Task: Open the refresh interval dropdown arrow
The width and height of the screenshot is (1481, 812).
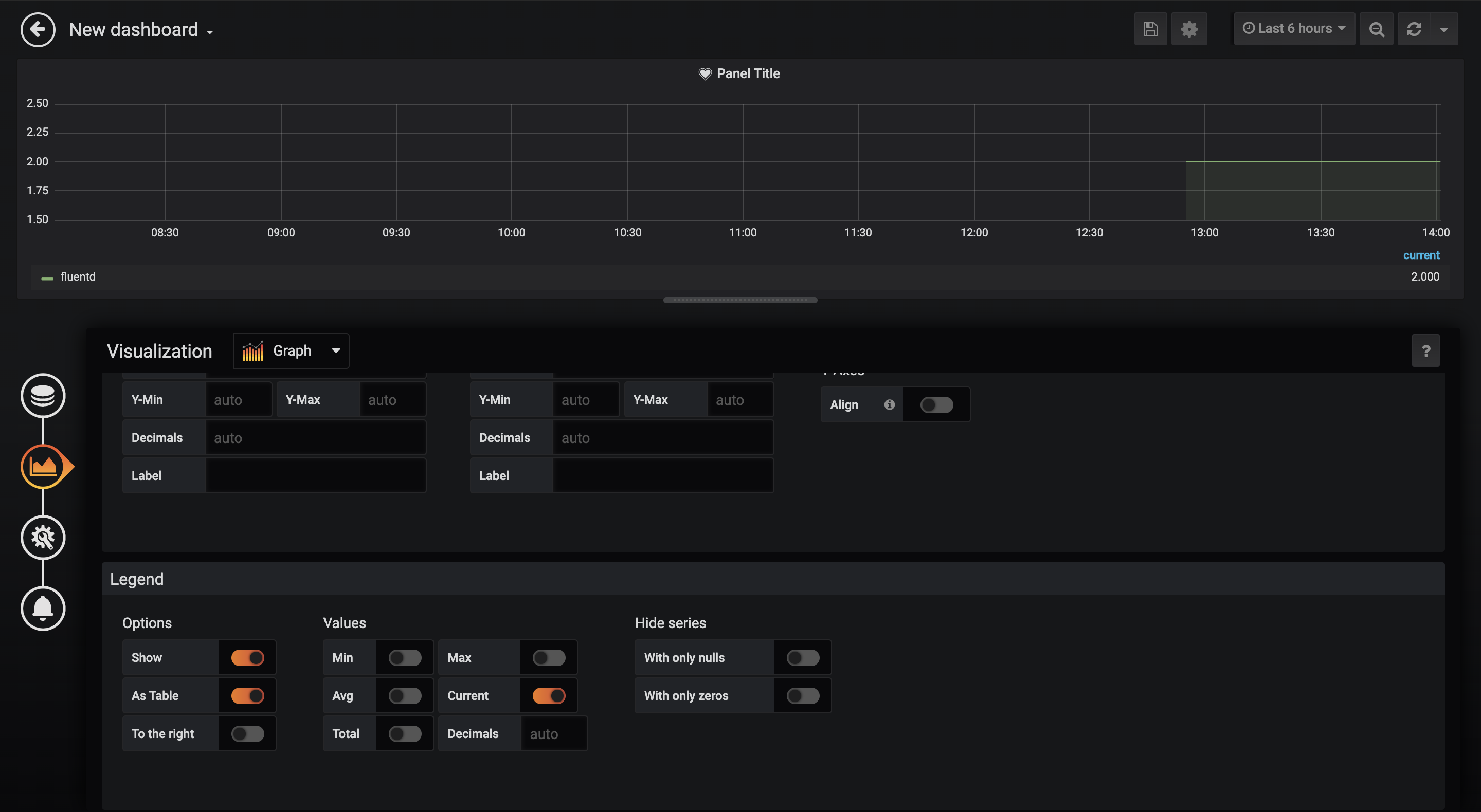Action: pyautogui.click(x=1443, y=29)
